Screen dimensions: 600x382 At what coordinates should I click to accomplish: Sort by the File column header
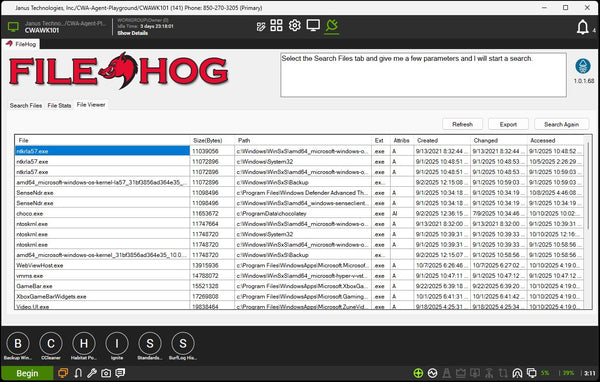point(102,140)
